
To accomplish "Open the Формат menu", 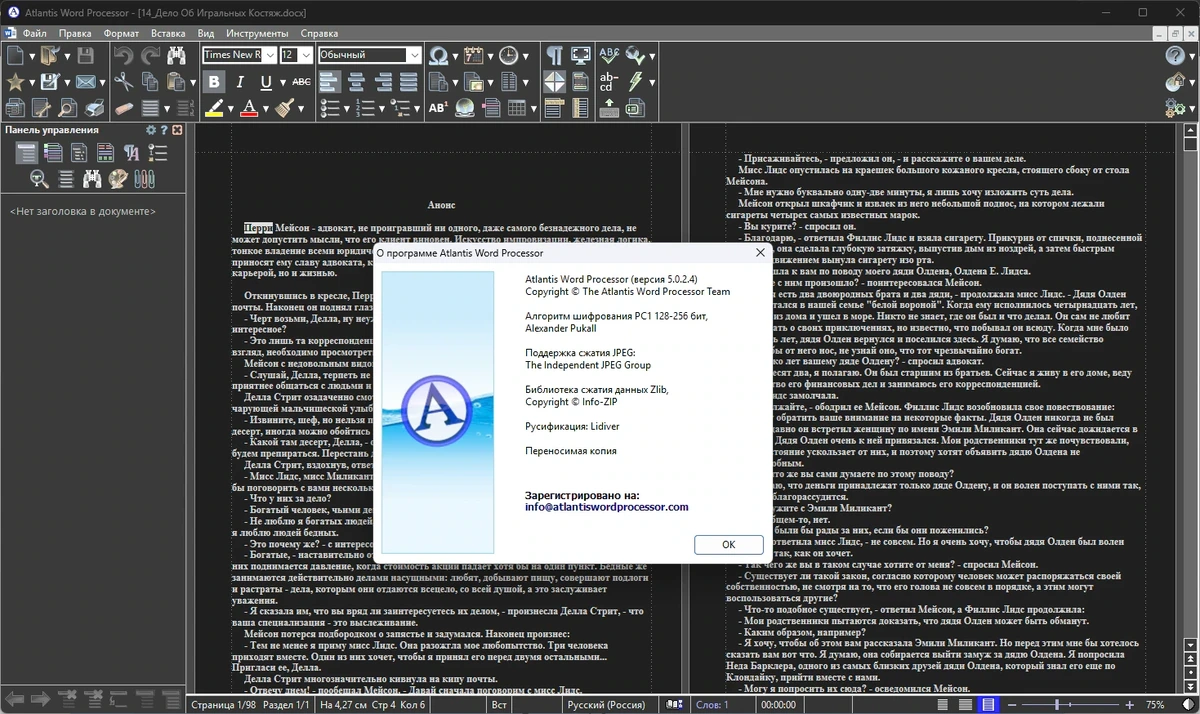I will (x=122, y=33).
